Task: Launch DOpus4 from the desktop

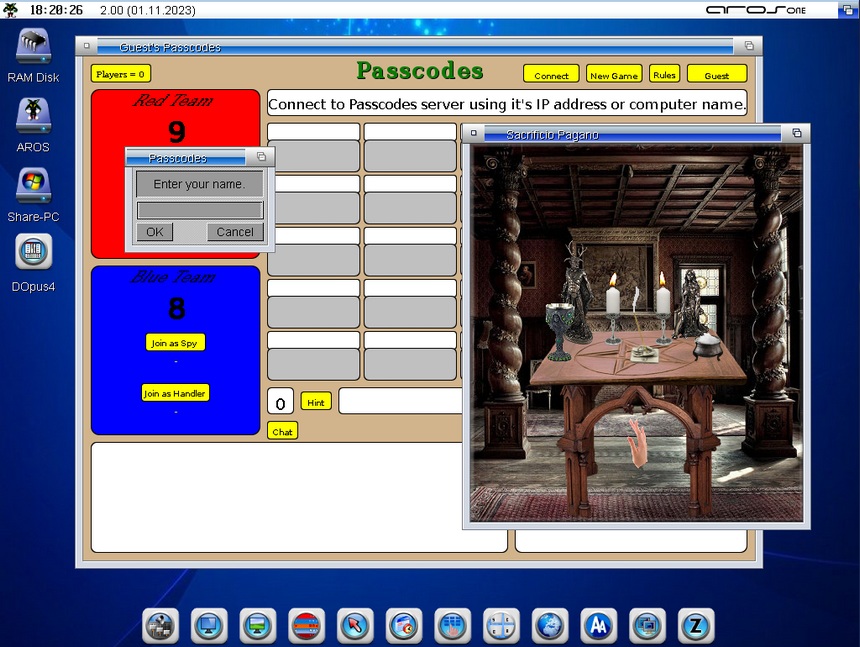Action: (x=34, y=253)
